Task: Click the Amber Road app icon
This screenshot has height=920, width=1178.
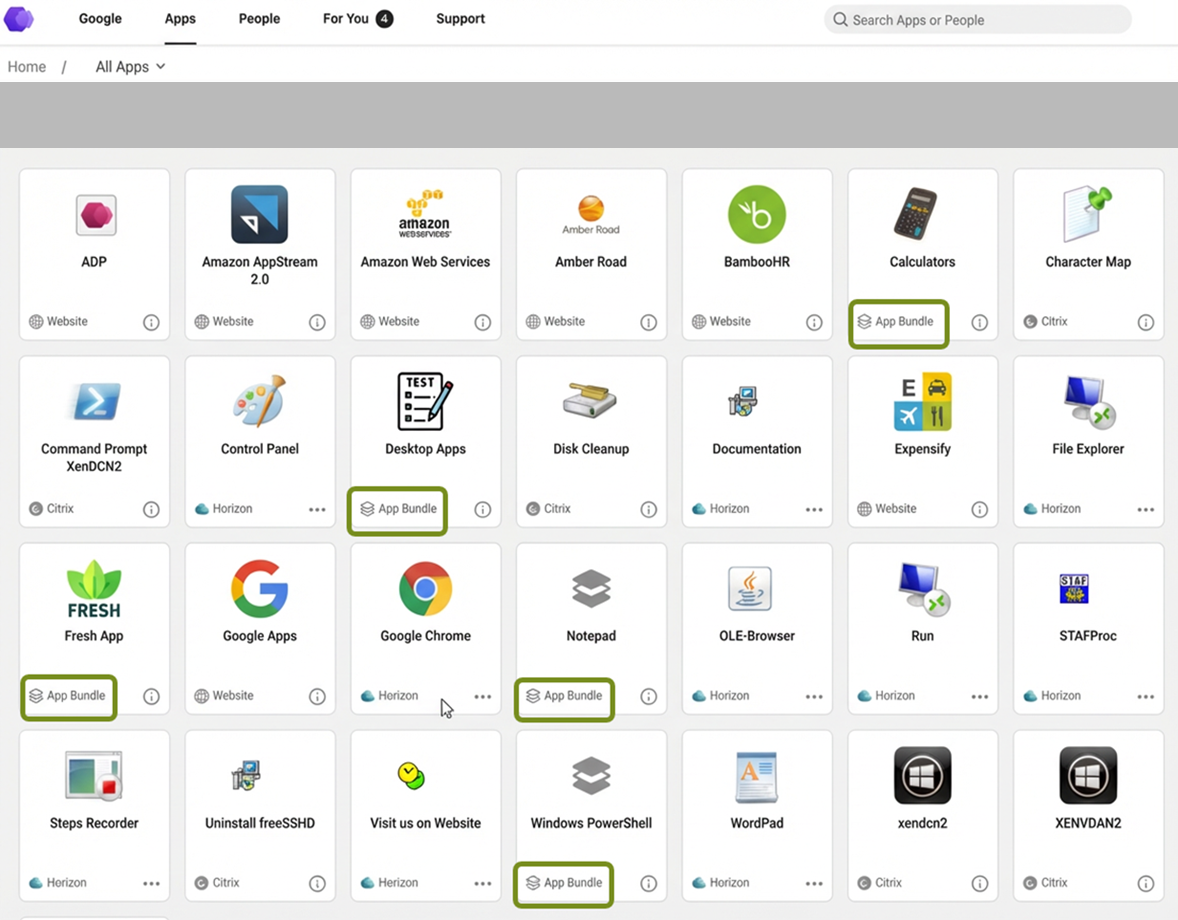Action: [x=591, y=215]
